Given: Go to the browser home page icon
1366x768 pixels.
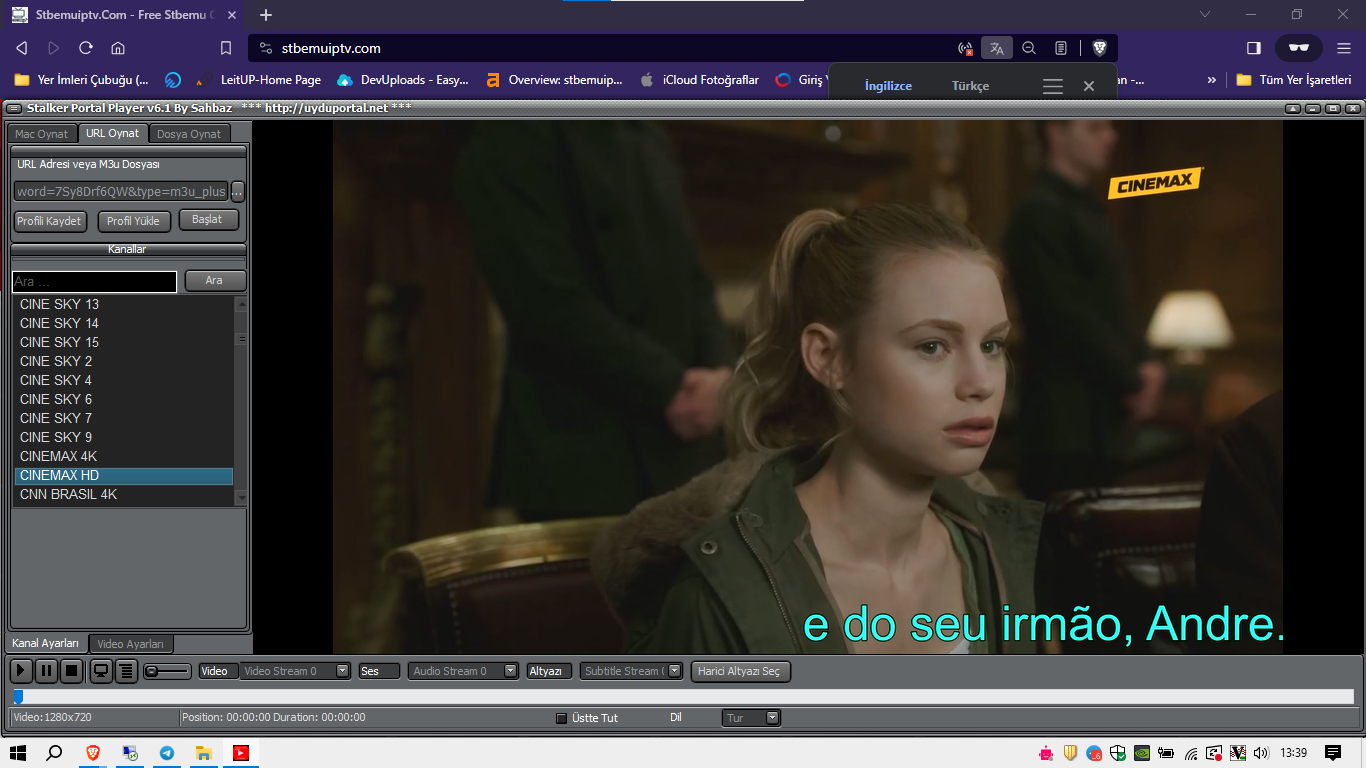Looking at the screenshot, I should click(x=118, y=48).
